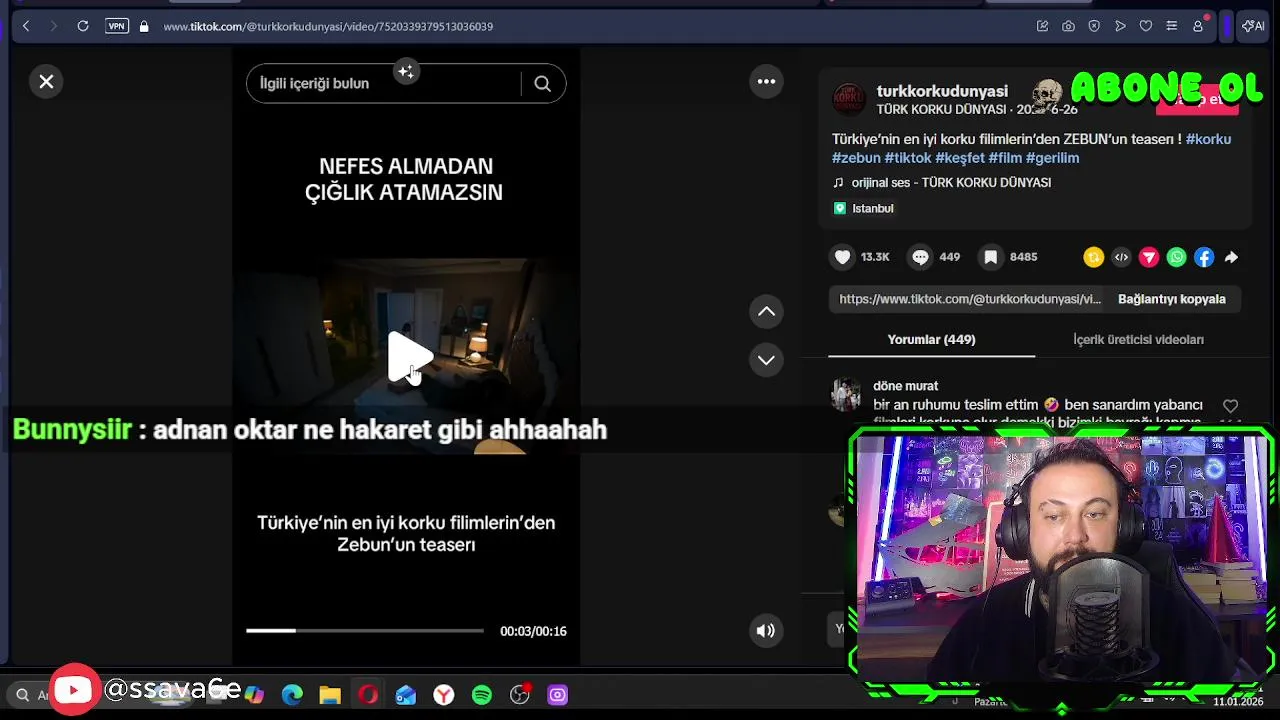1280x720 pixels.
Task: Open OBS Studio from the taskbar
Action: click(x=520, y=695)
